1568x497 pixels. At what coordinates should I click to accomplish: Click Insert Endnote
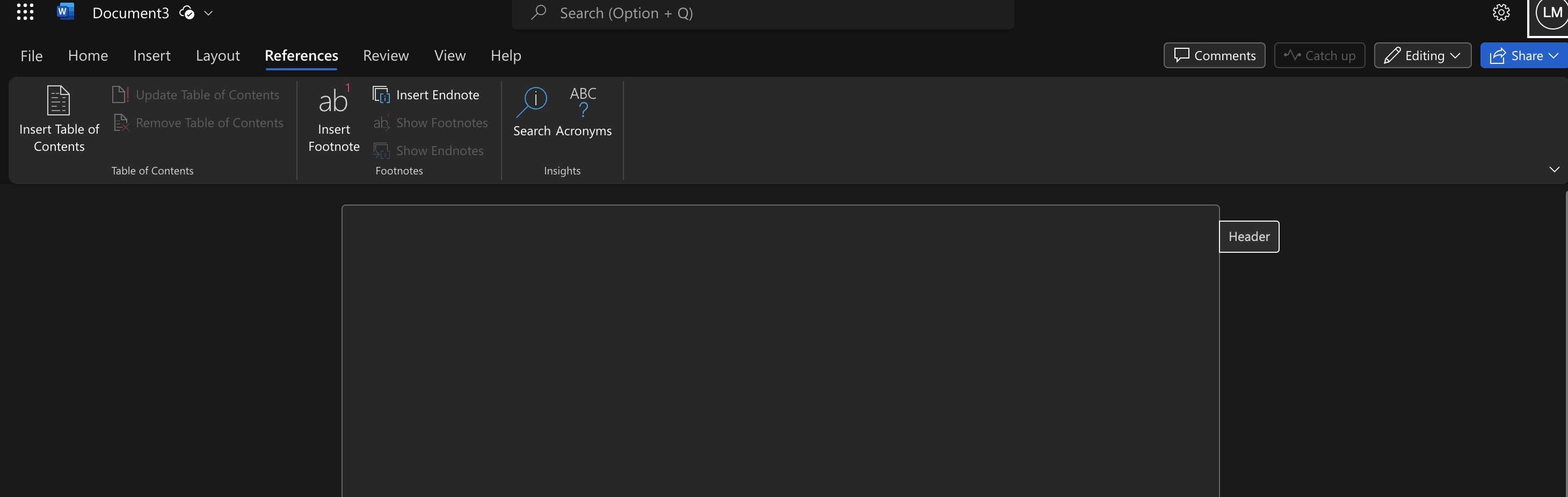[426, 95]
